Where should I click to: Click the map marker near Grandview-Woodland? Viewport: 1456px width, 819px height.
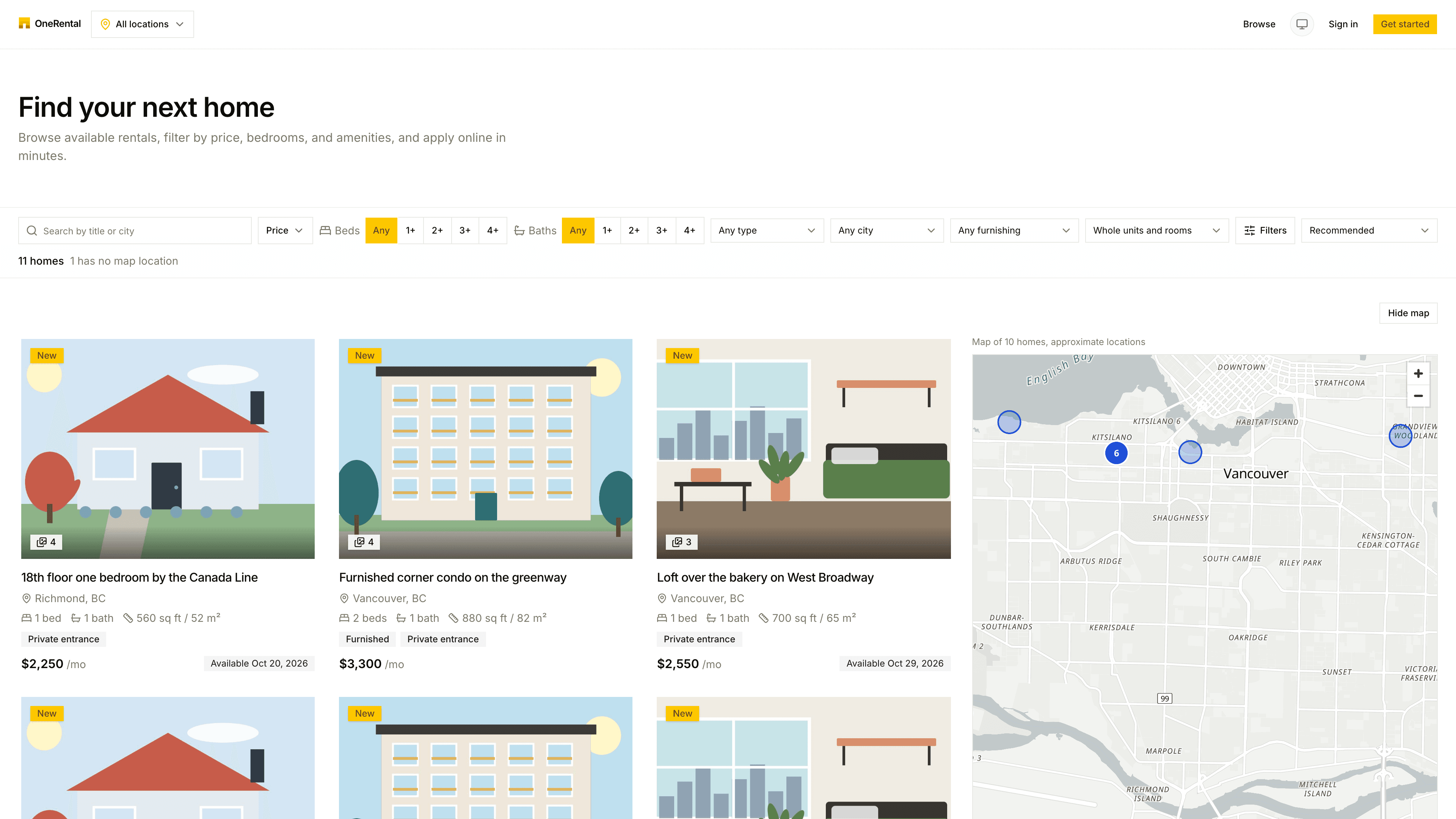(1400, 436)
